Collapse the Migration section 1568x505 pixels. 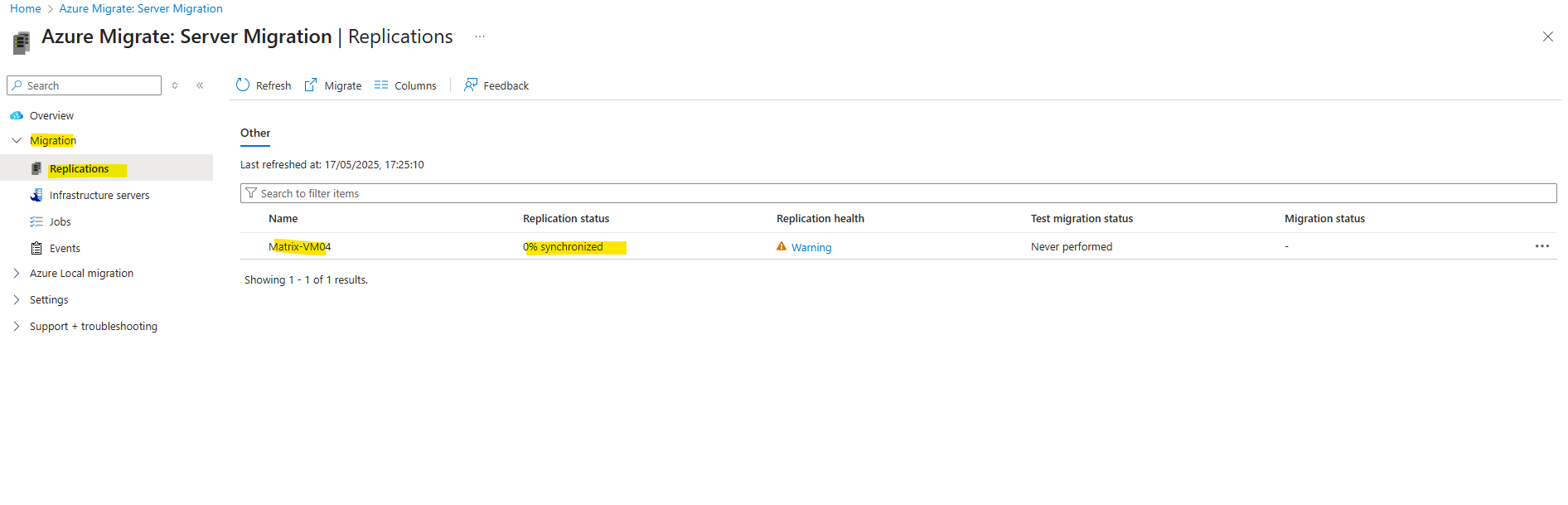click(17, 141)
